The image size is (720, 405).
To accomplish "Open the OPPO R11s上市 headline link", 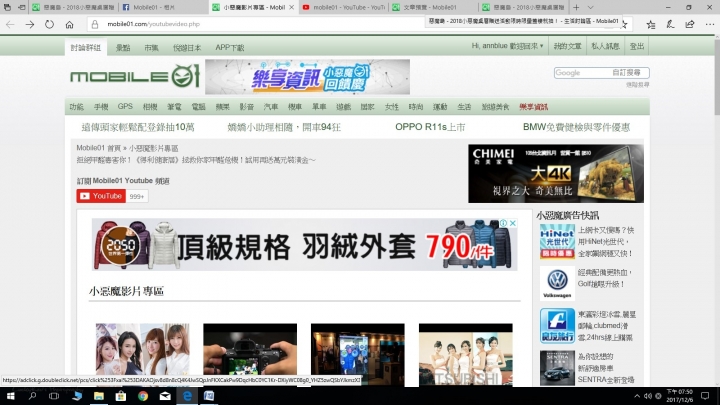I will pos(430,127).
